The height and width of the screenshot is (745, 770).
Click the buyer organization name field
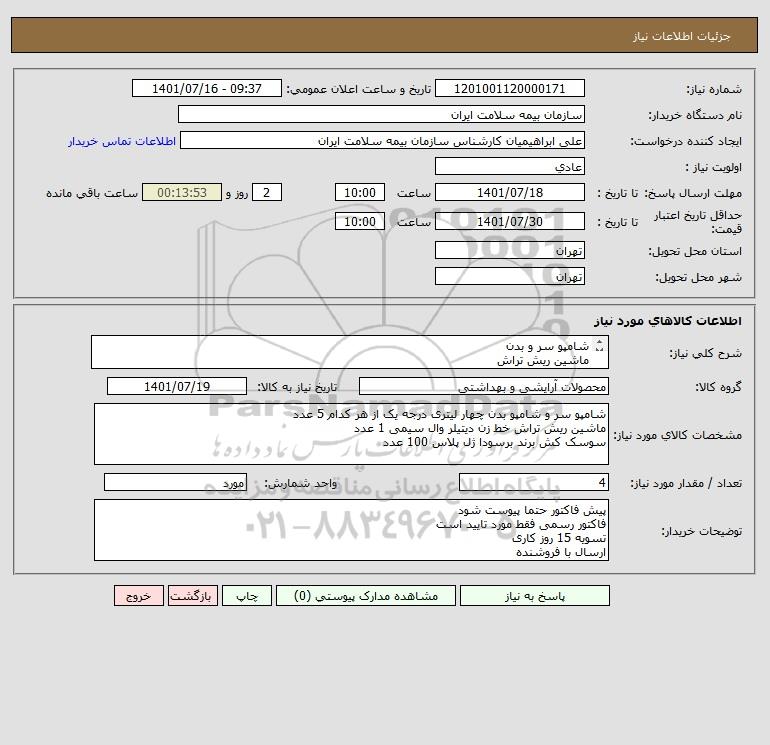coord(381,114)
